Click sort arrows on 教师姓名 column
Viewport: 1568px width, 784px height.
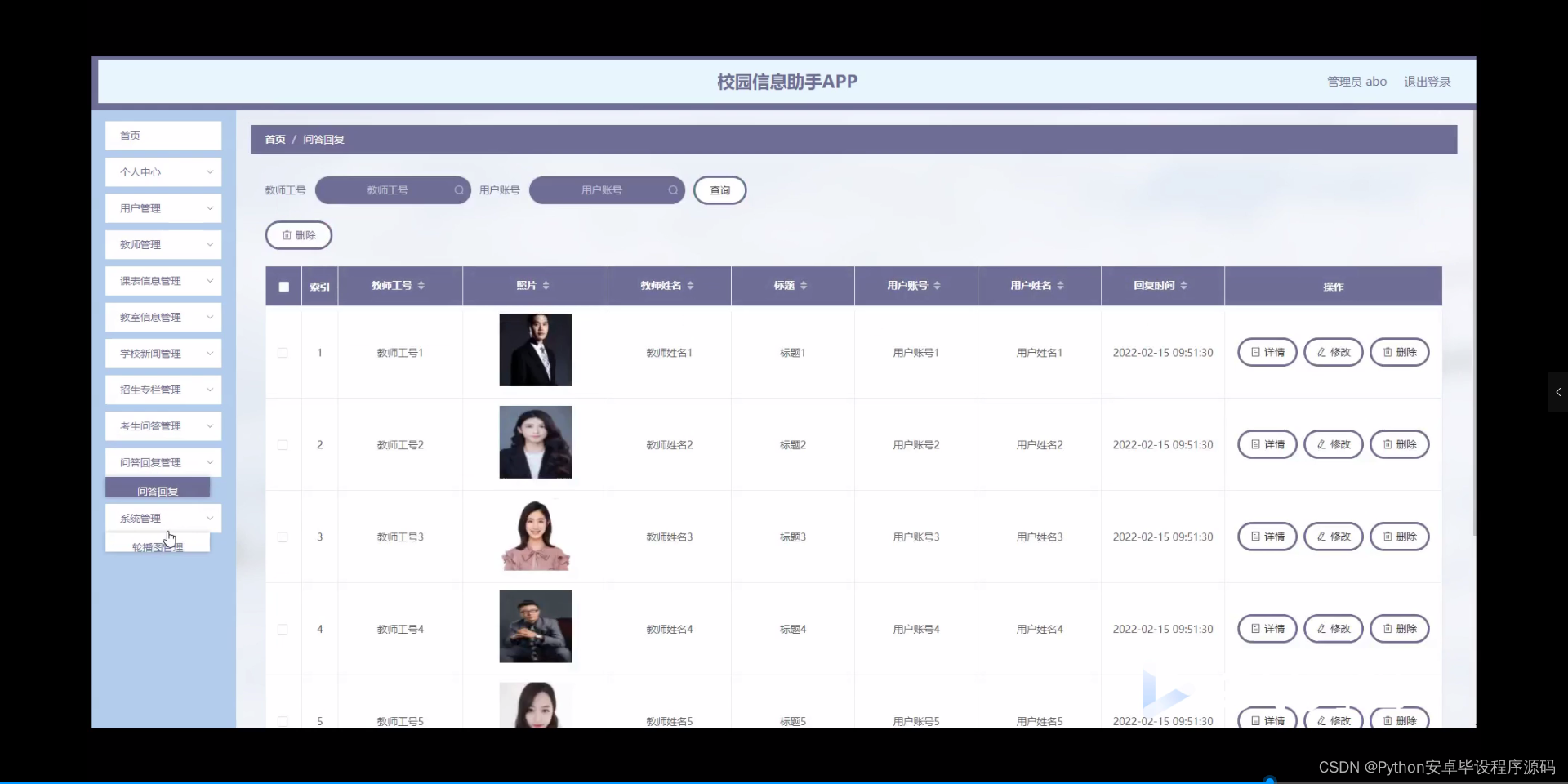pyautogui.click(x=690, y=285)
